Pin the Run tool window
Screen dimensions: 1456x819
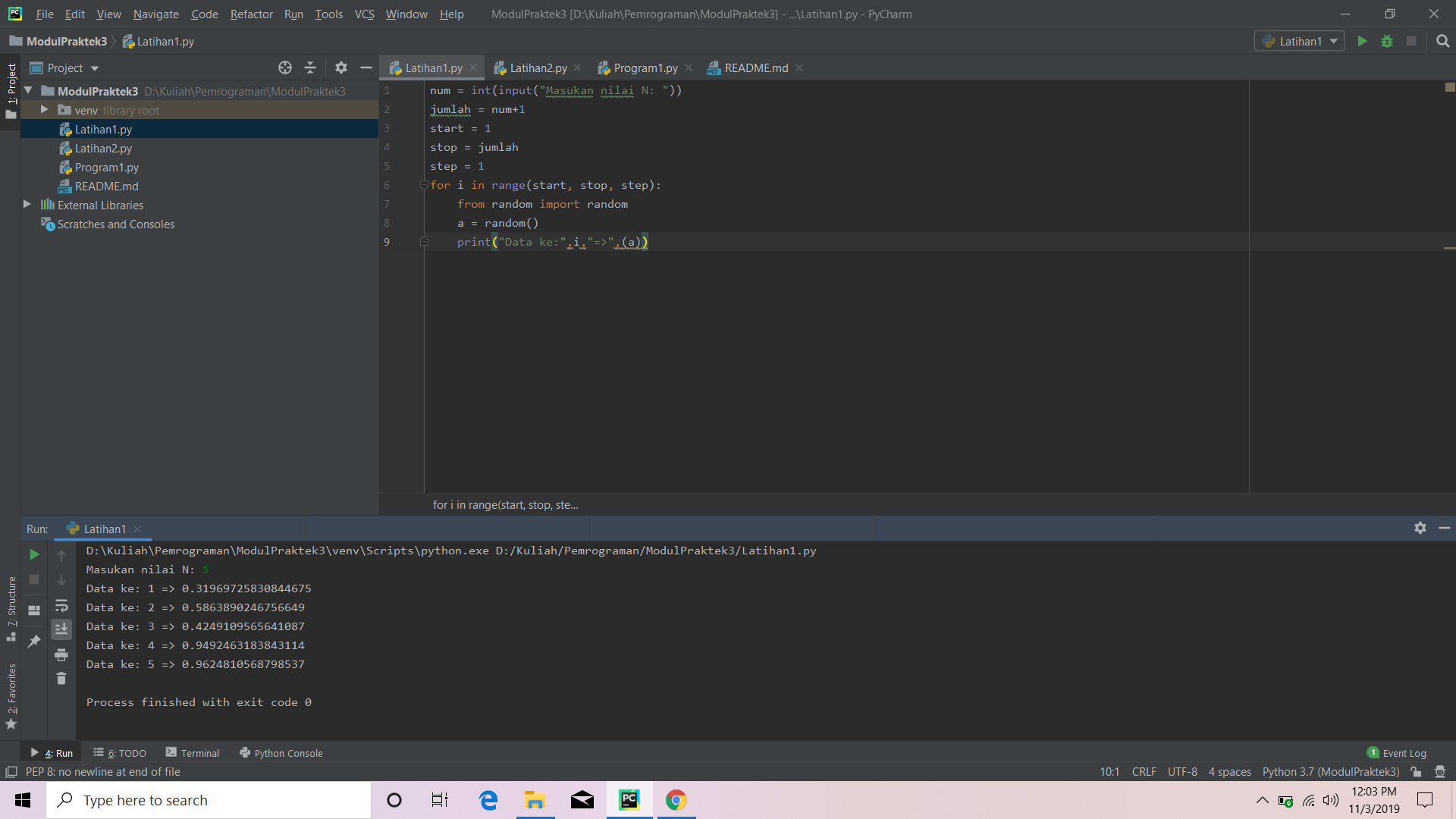pyautogui.click(x=33, y=641)
